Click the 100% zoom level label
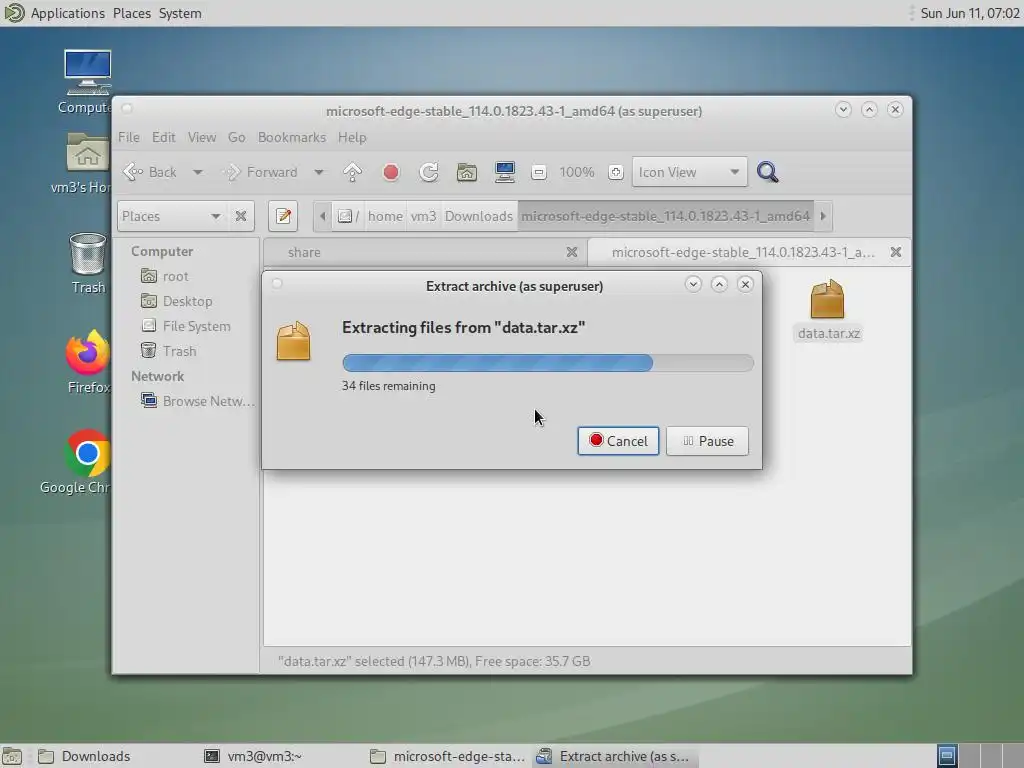The image size is (1024, 768). click(x=577, y=172)
